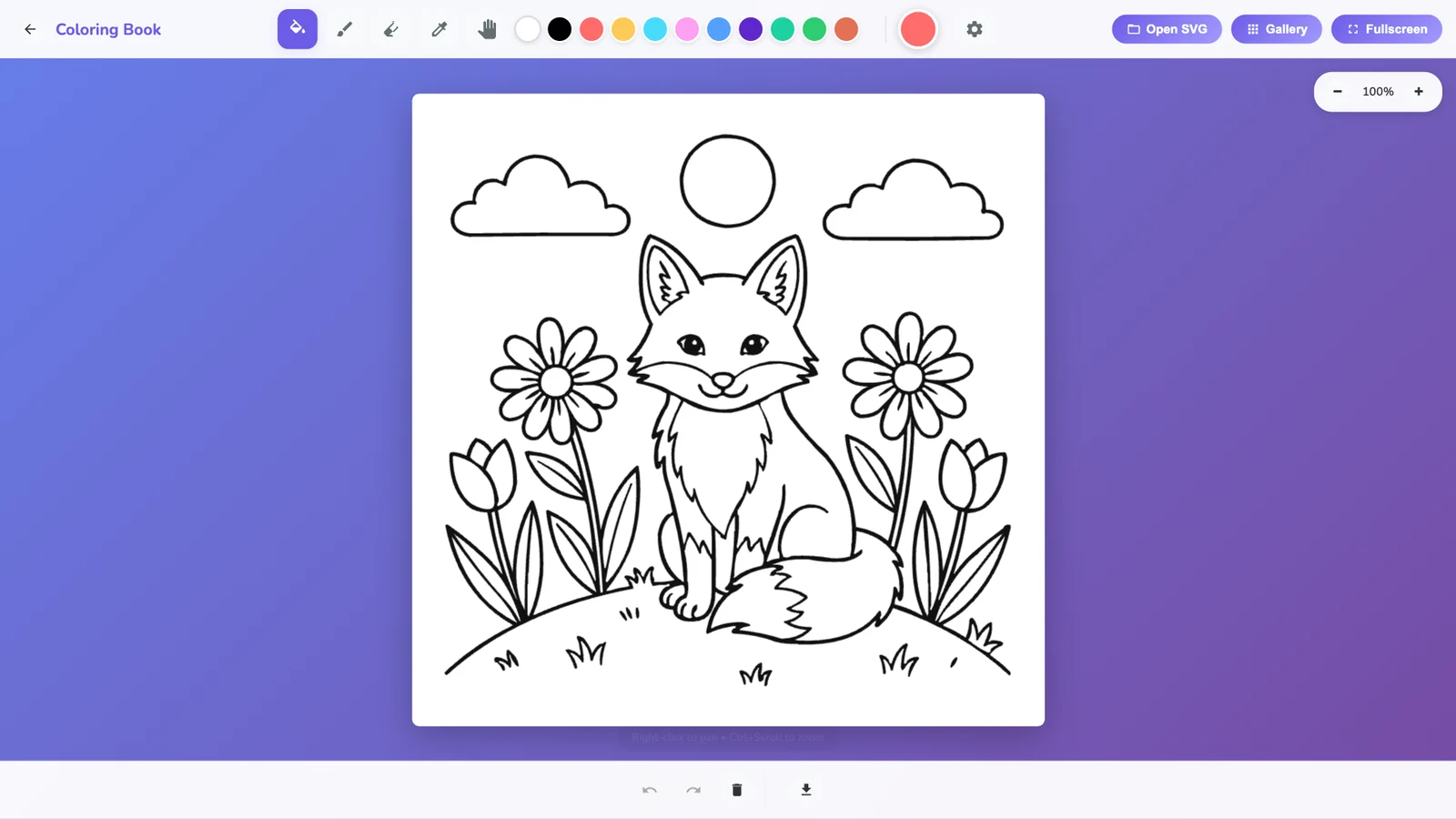Undo the last action

(650, 790)
